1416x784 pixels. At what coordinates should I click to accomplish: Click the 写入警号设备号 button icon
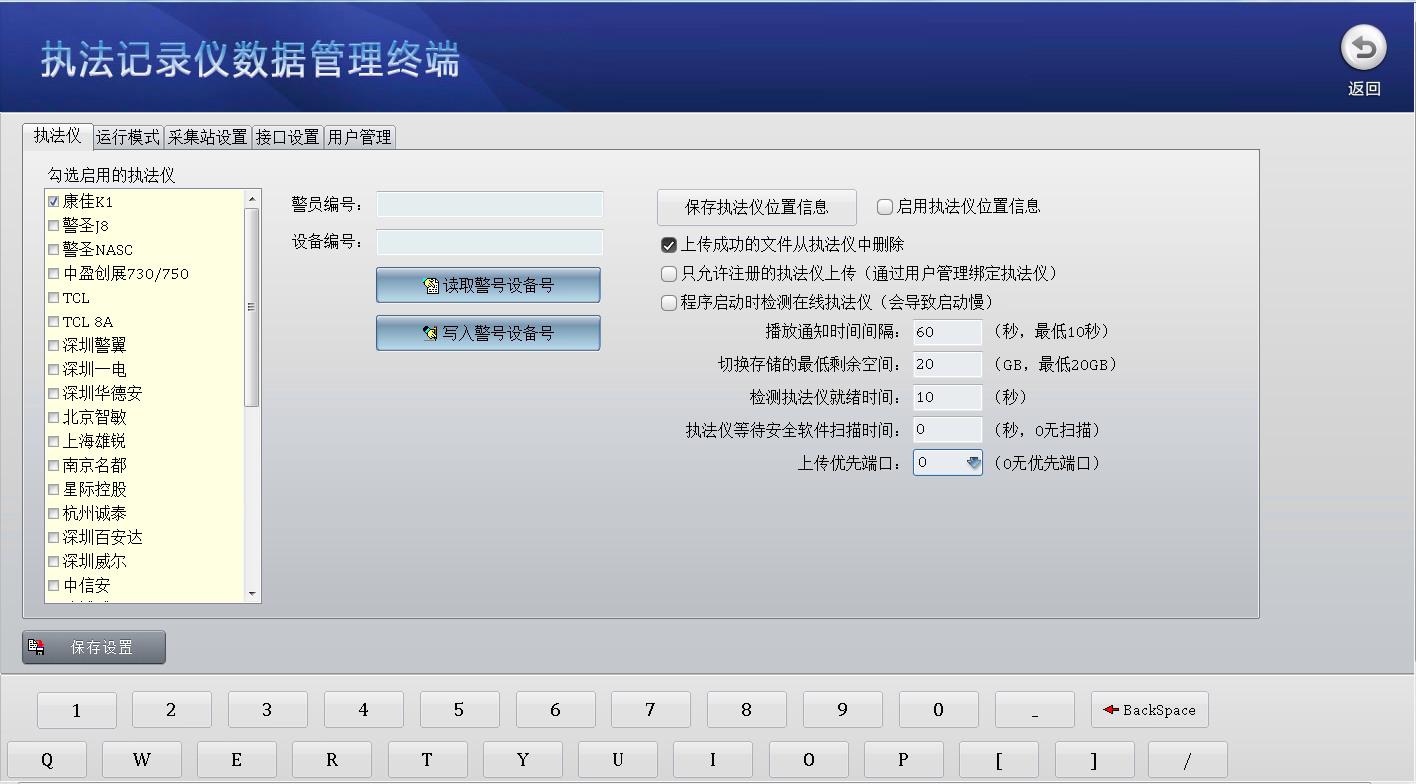(431, 334)
